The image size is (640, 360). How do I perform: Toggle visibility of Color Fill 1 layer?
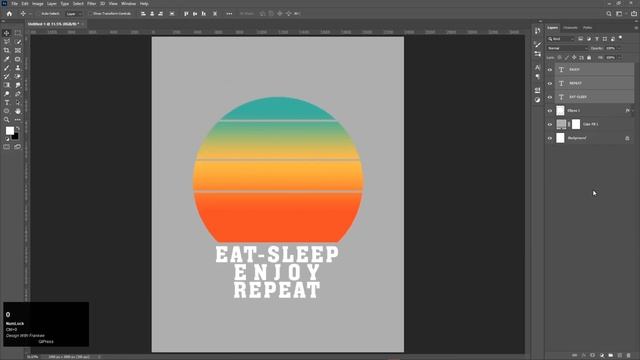[x=549, y=124]
